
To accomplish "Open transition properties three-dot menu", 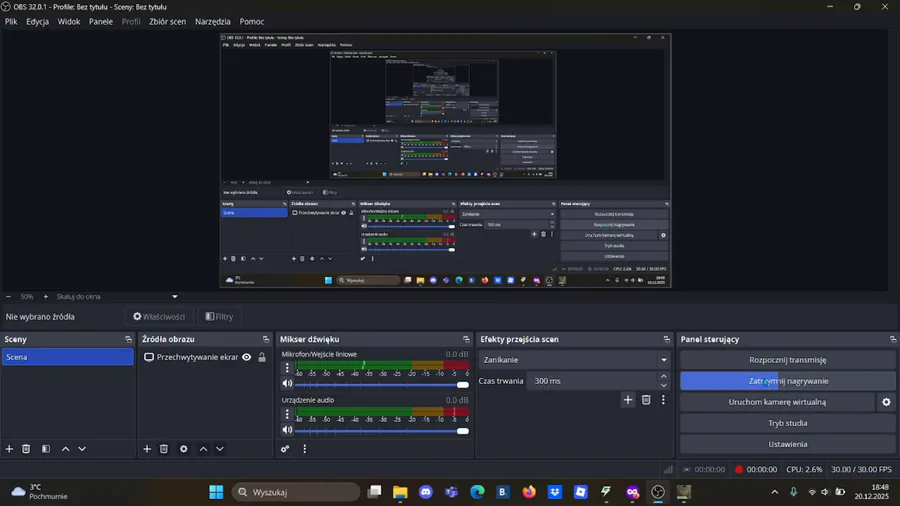I will pos(664,400).
